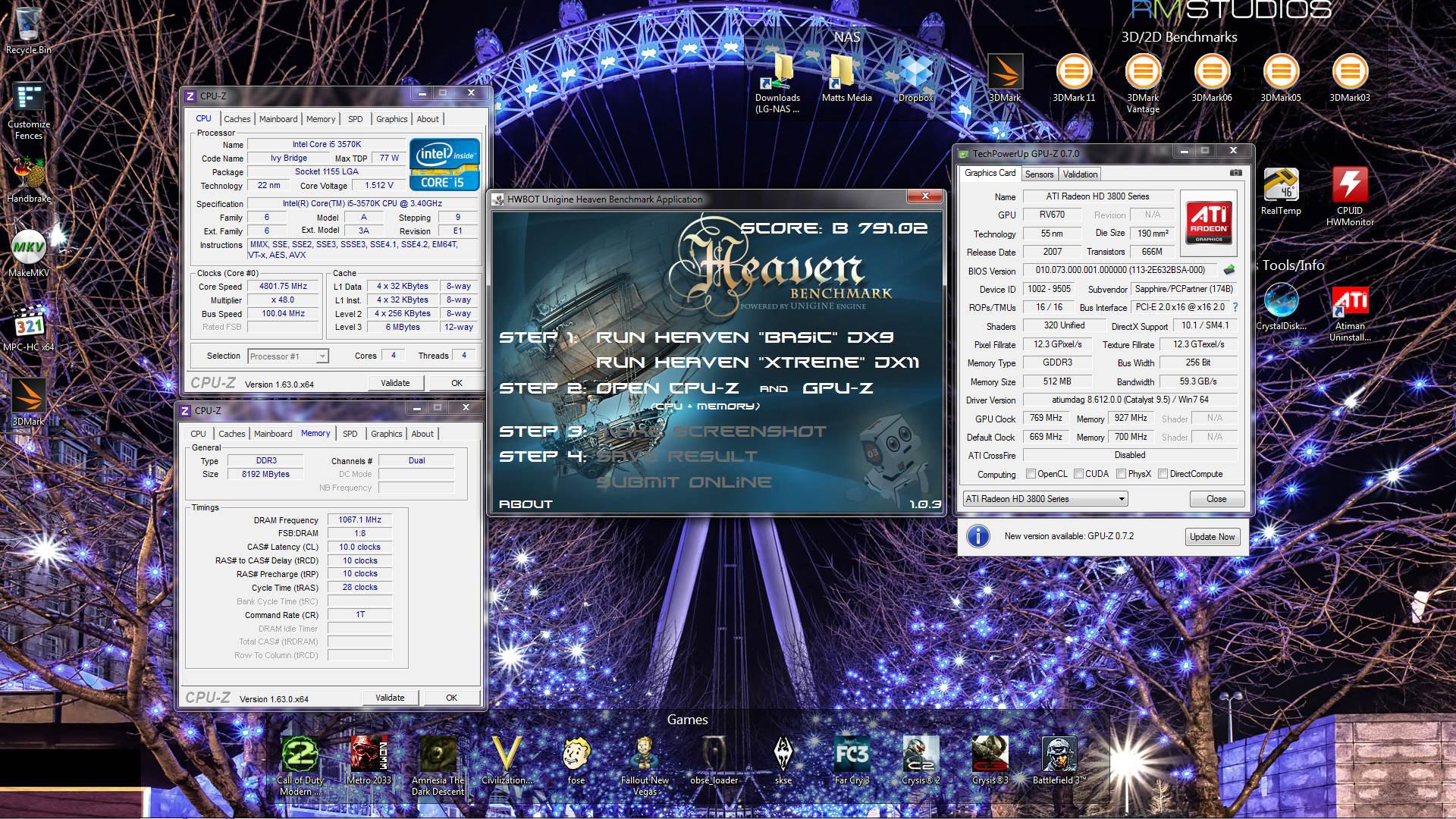The image size is (1456, 819).
Task: Click the BIOS save chip icon in GPU-Z
Action: (1228, 269)
